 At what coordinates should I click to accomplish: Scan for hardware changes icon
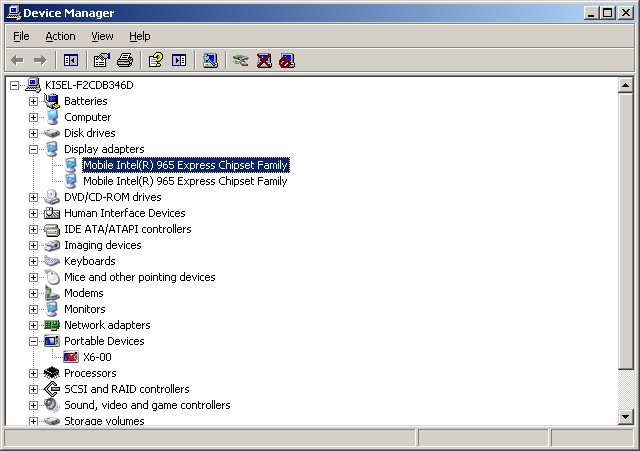(210, 61)
